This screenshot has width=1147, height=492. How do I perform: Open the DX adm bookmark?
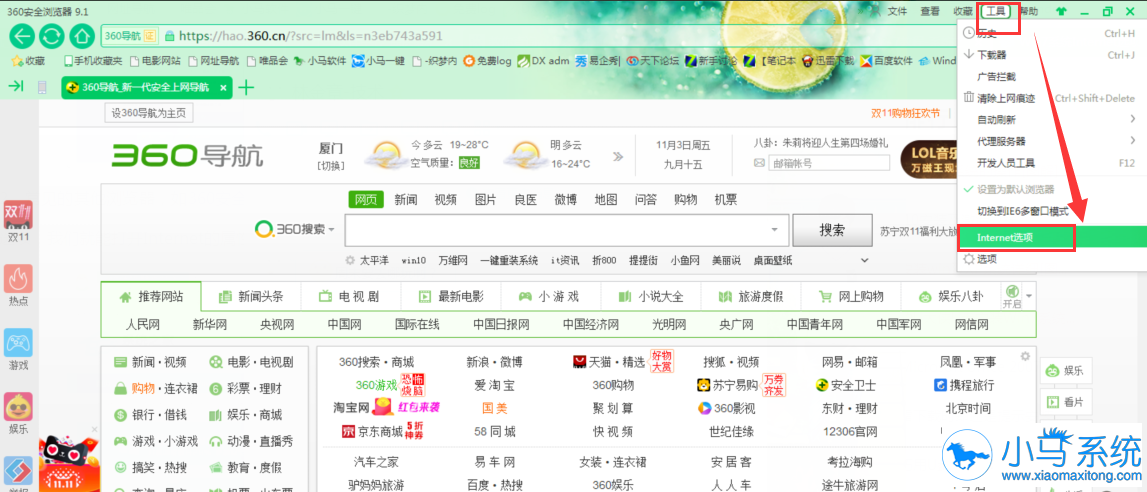(x=543, y=61)
